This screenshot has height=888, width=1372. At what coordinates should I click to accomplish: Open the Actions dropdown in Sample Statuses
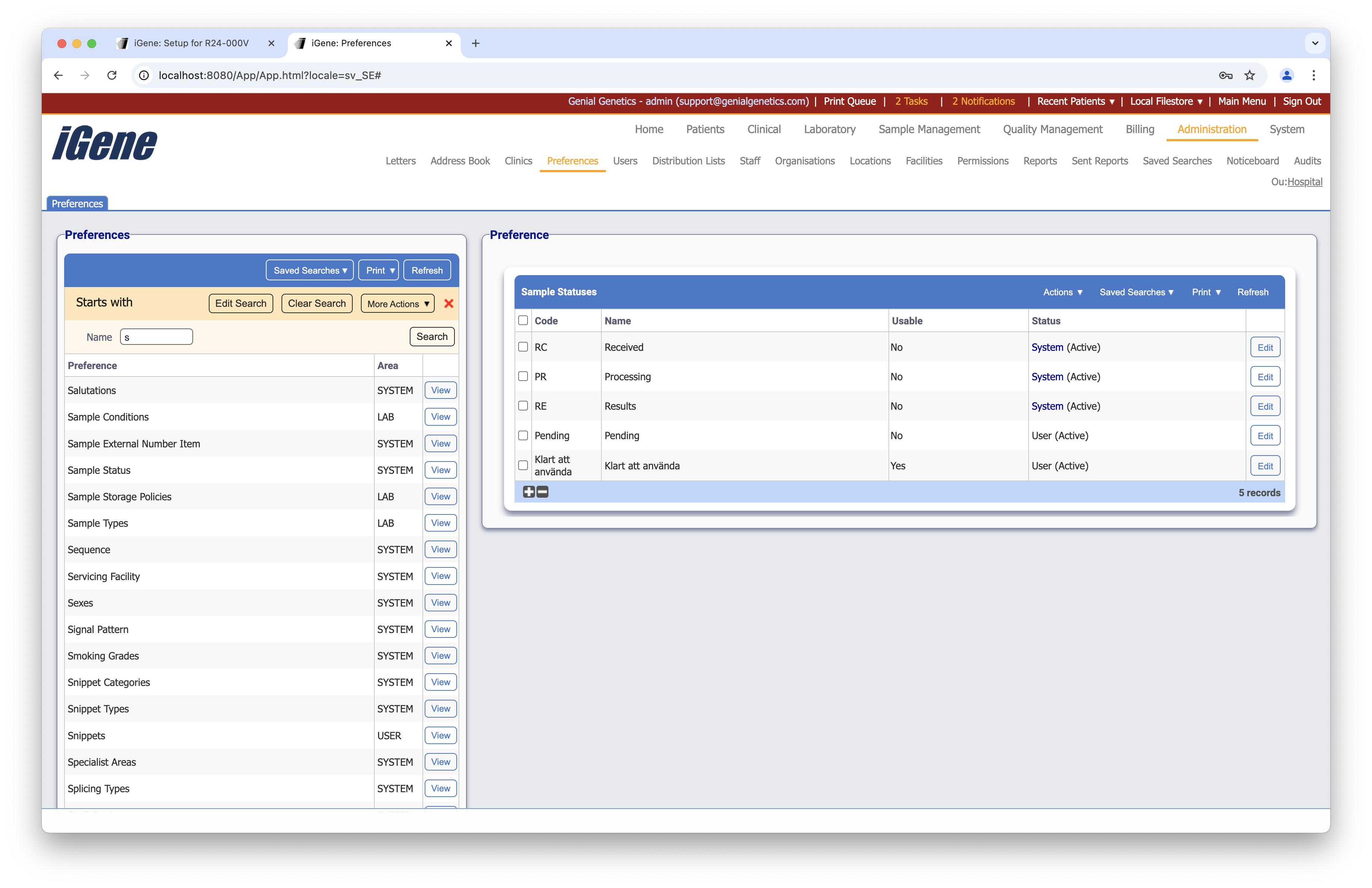click(x=1062, y=292)
